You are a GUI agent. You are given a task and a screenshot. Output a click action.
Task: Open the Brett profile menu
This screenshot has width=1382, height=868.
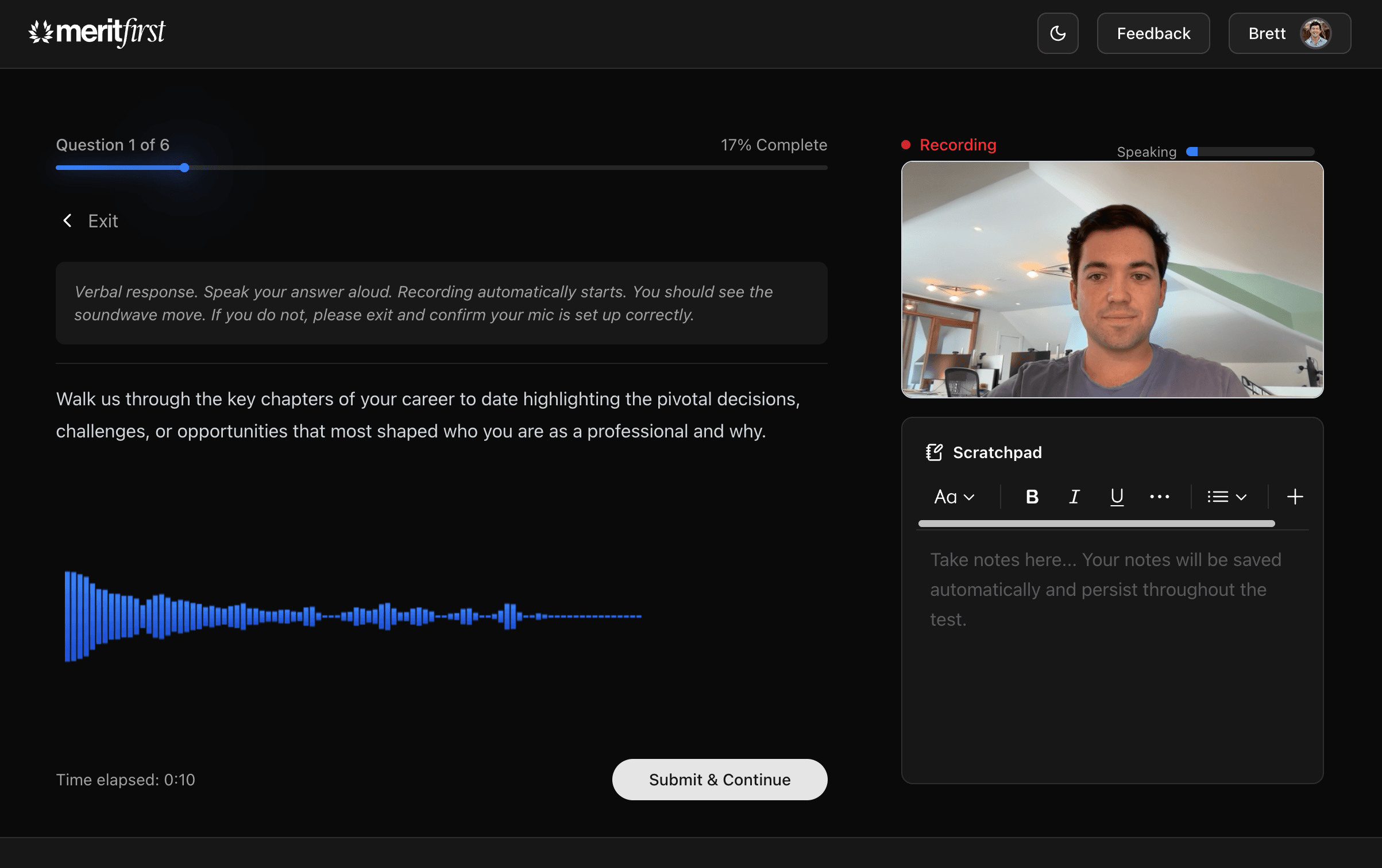[x=1289, y=33]
